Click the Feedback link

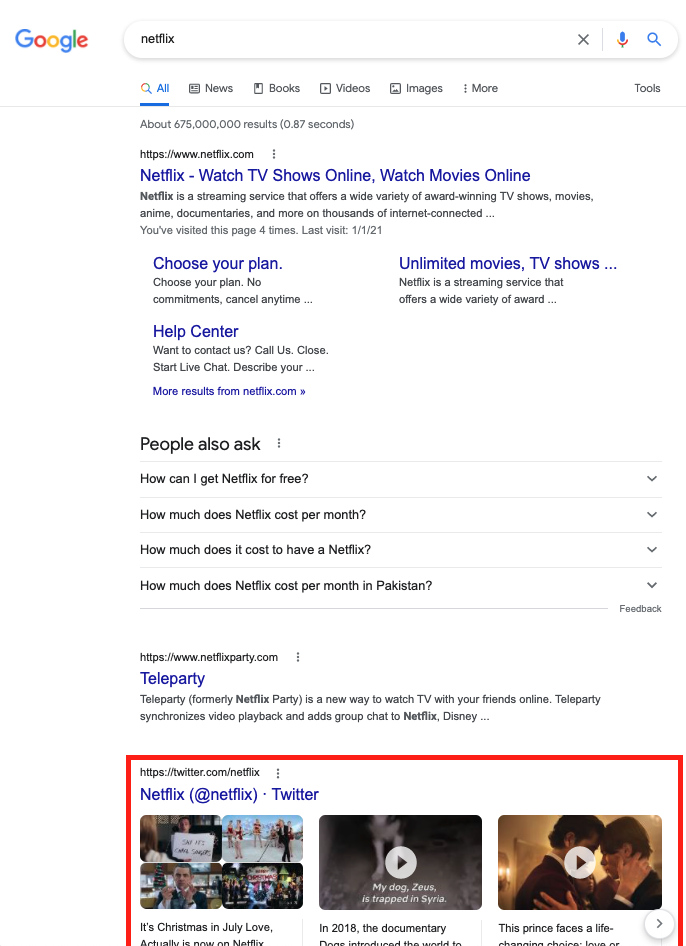point(640,609)
